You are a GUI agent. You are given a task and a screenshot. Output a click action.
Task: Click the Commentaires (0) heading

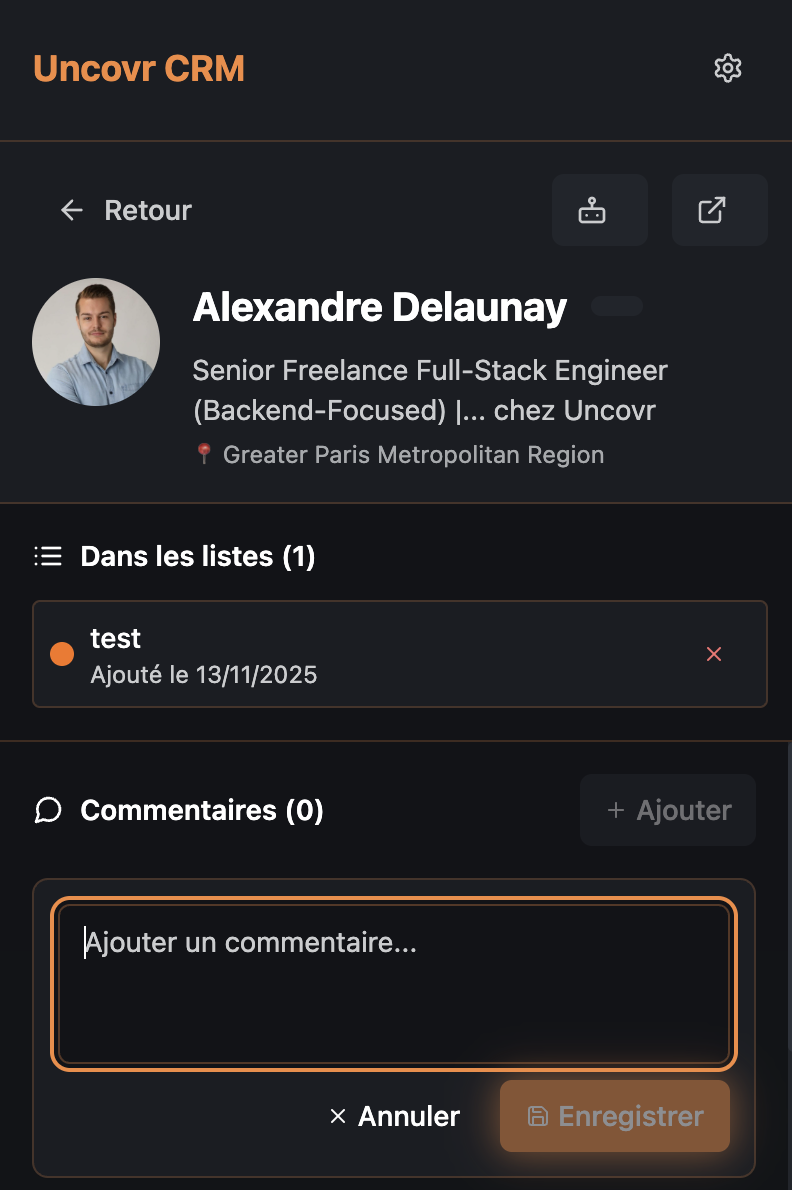pos(202,810)
